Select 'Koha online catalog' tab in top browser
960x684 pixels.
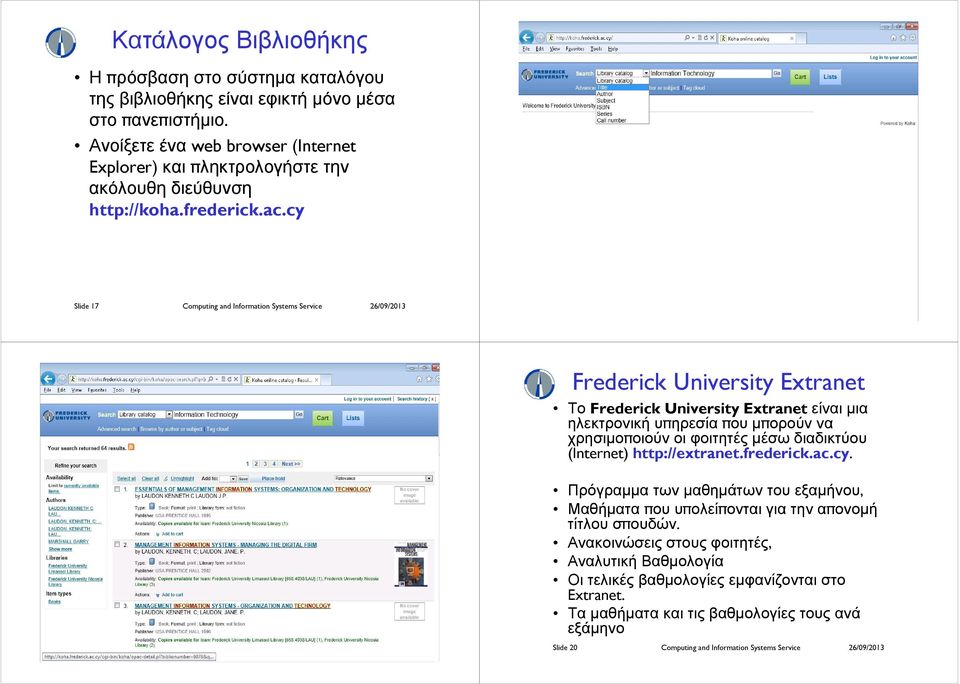[x=757, y=38]
